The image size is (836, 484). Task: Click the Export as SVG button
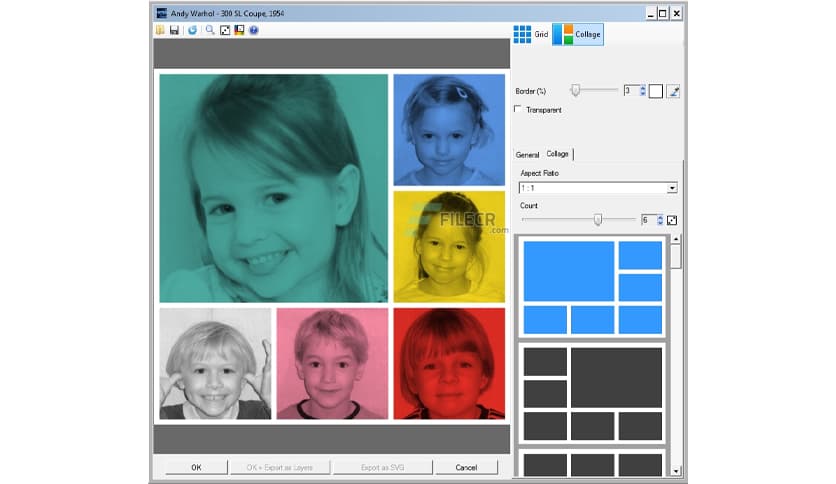tap(382, 467)
